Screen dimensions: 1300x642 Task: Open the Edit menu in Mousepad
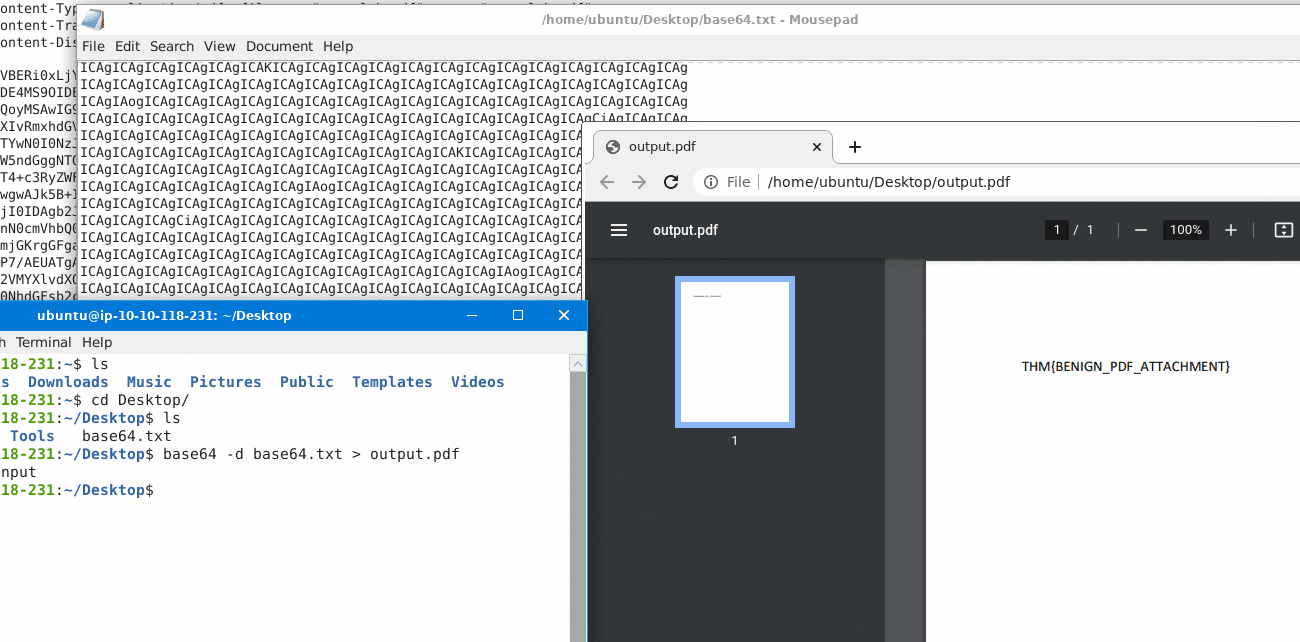point(127,46)
